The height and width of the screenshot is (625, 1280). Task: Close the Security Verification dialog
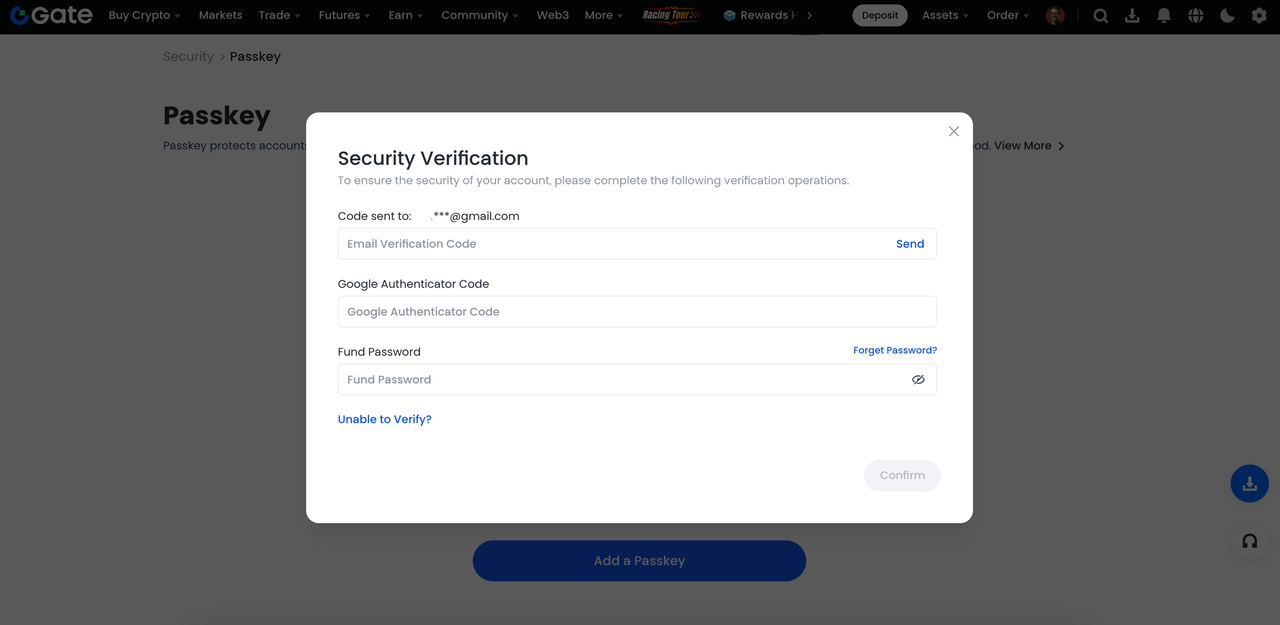click(x=953, y=131)
